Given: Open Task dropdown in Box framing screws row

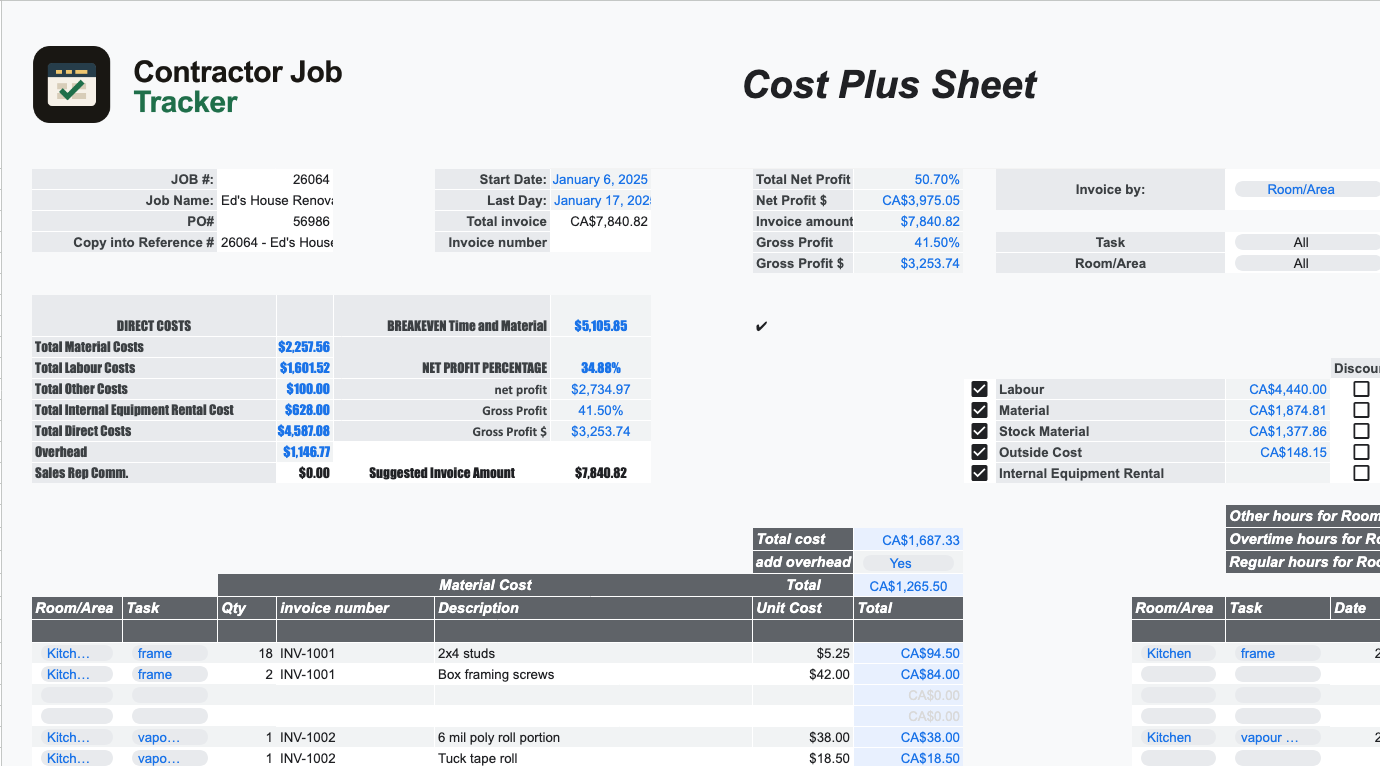Looking at the screenshot, I should click(x=169, y=674).
